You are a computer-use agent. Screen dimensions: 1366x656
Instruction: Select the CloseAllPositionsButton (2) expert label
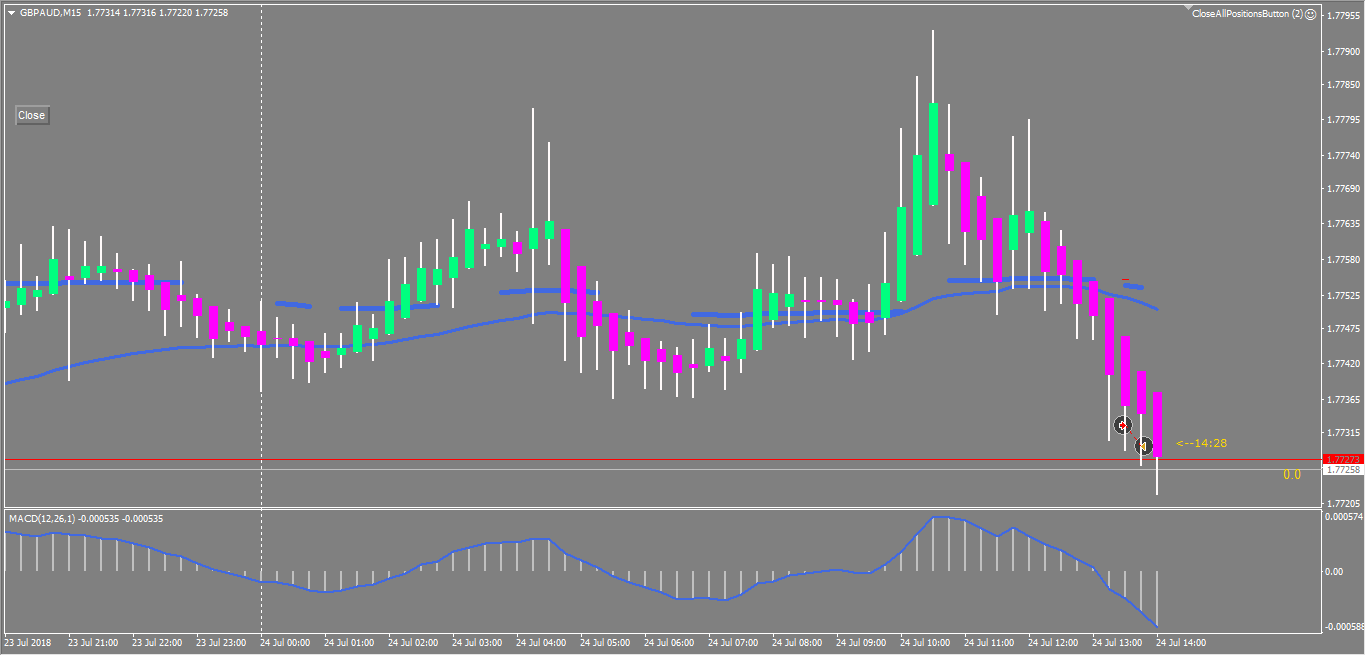1246,14
